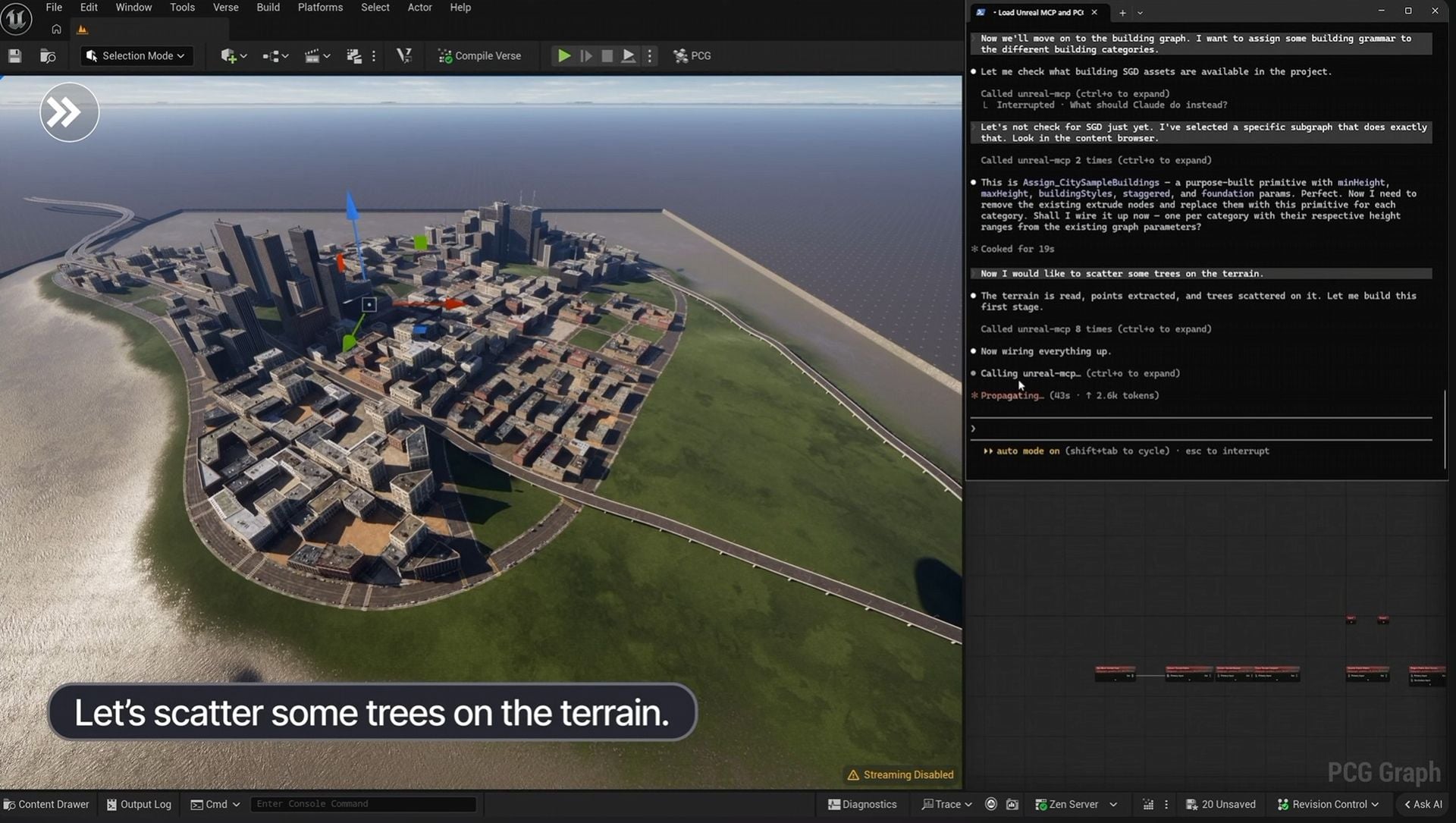Click Compile Verse button
The height and width of the screenshot is (823, 1456).
(480, 55)
